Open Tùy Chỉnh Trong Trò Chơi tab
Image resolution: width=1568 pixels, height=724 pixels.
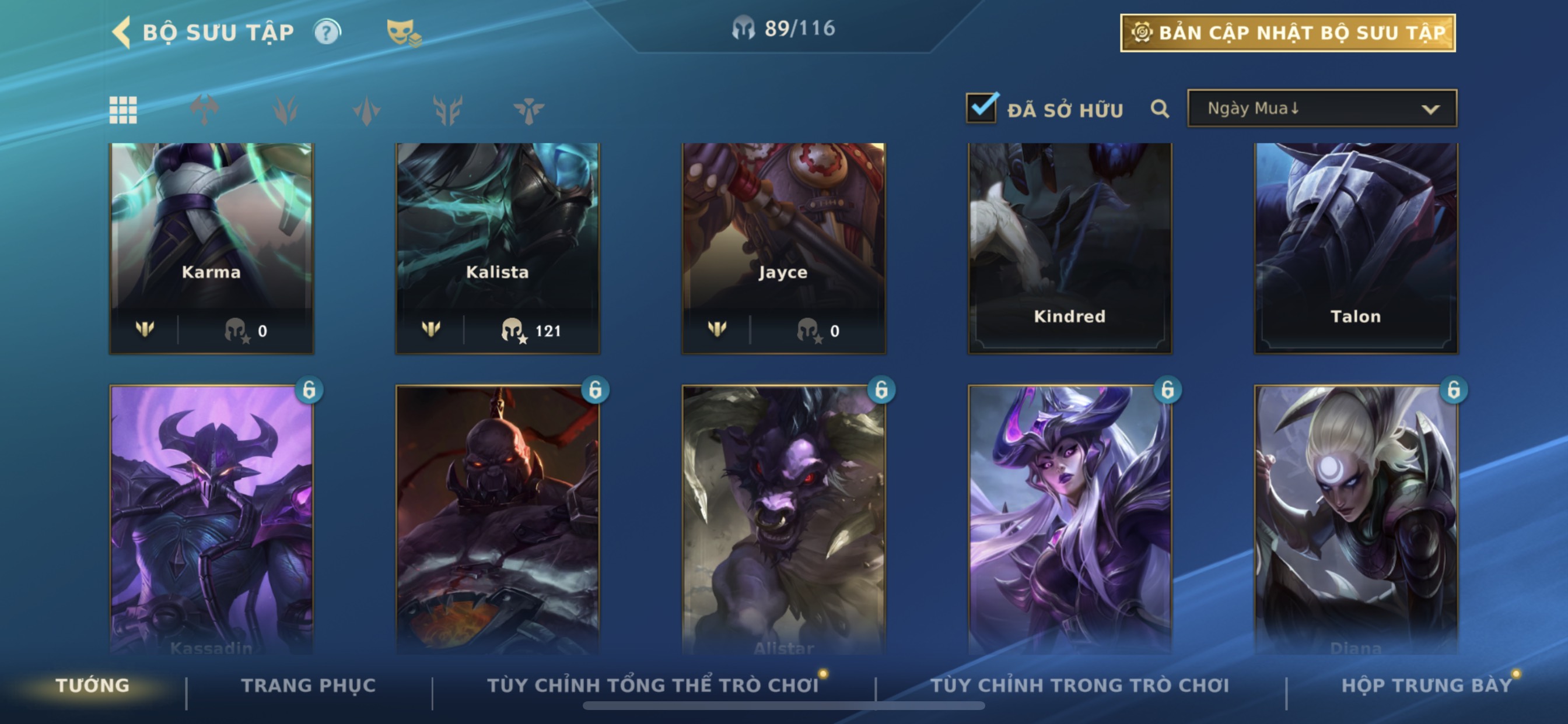[x=1080, y=685]
